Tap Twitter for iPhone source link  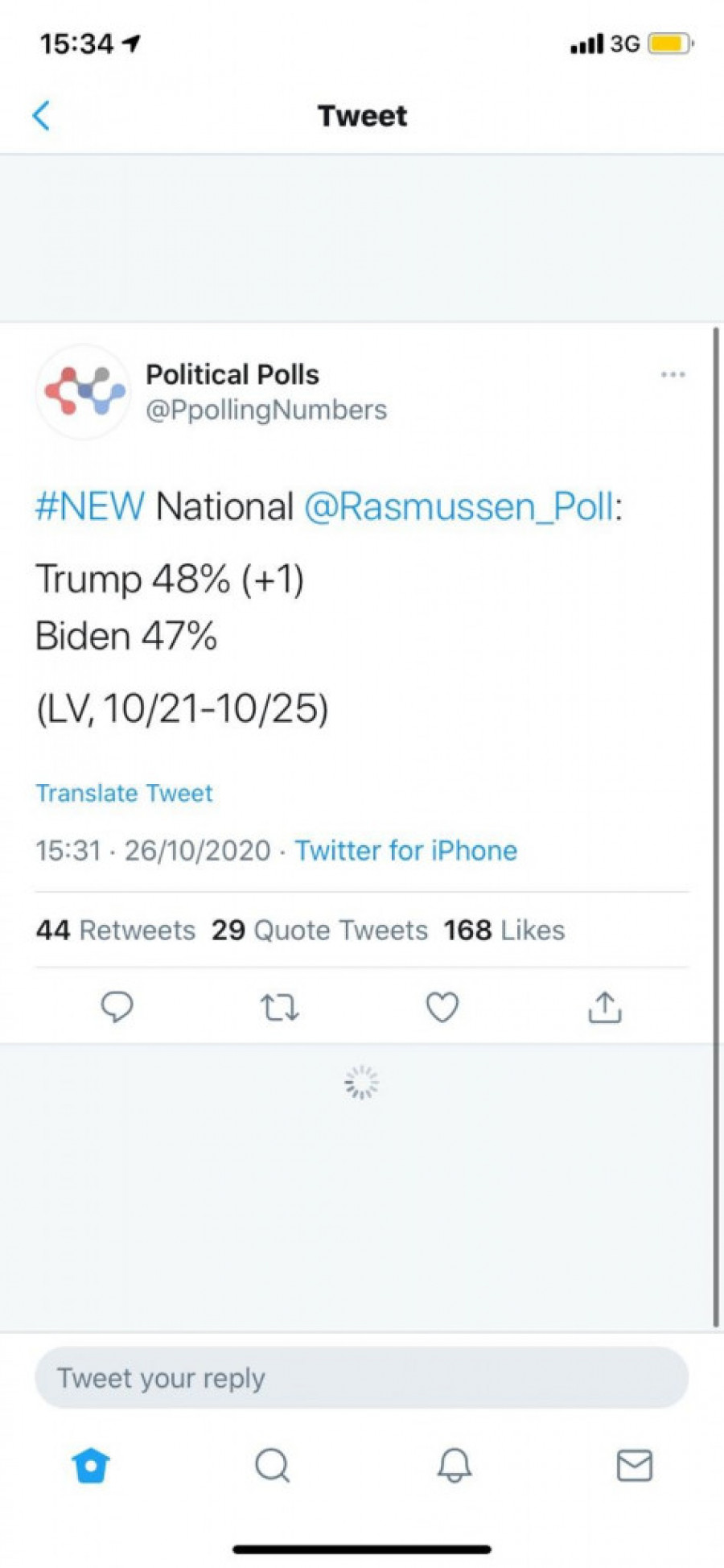coord(406,851)
